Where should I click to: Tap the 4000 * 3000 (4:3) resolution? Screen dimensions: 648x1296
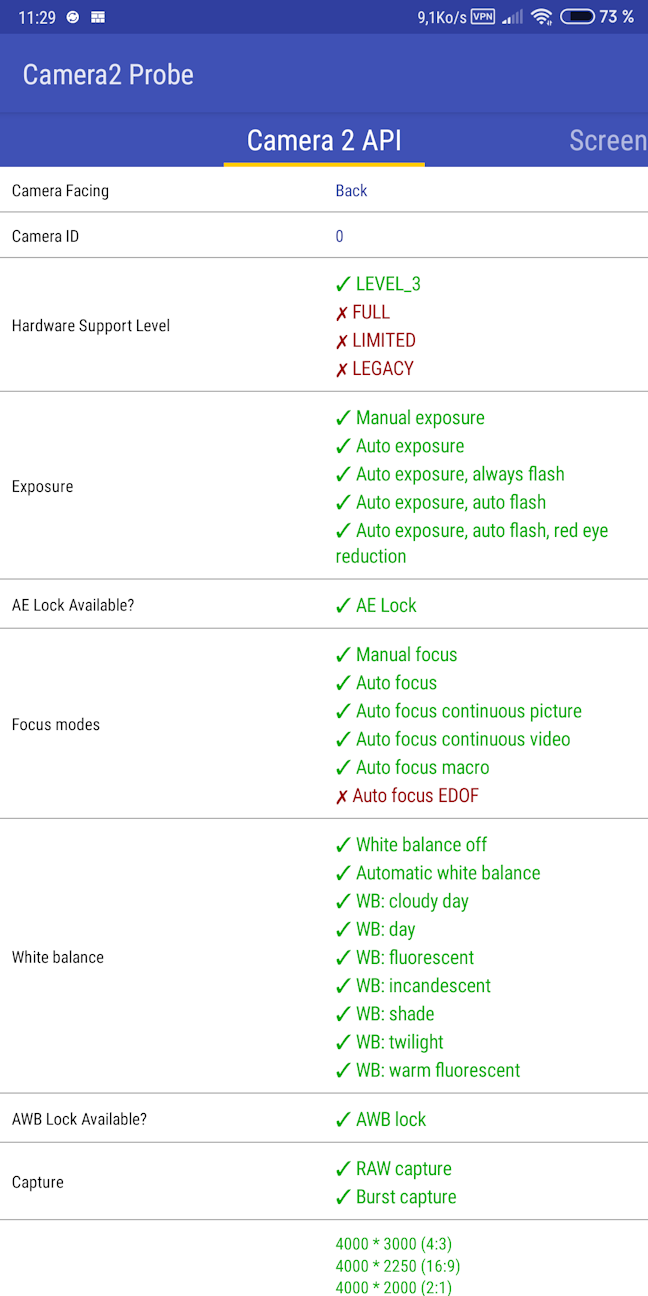[x=394, y=1244]
